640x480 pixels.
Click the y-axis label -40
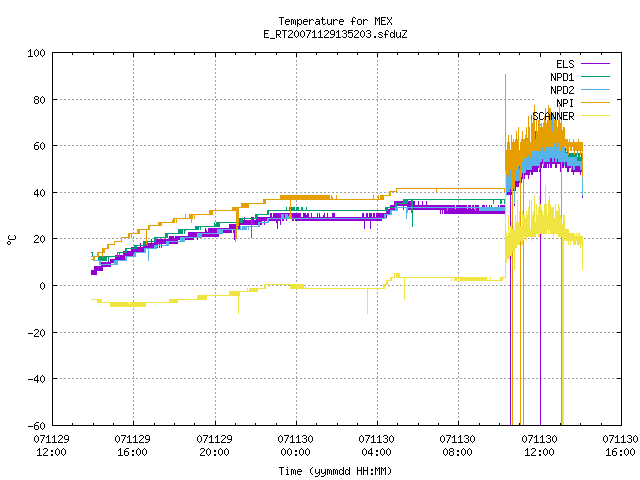click(36, 379)
